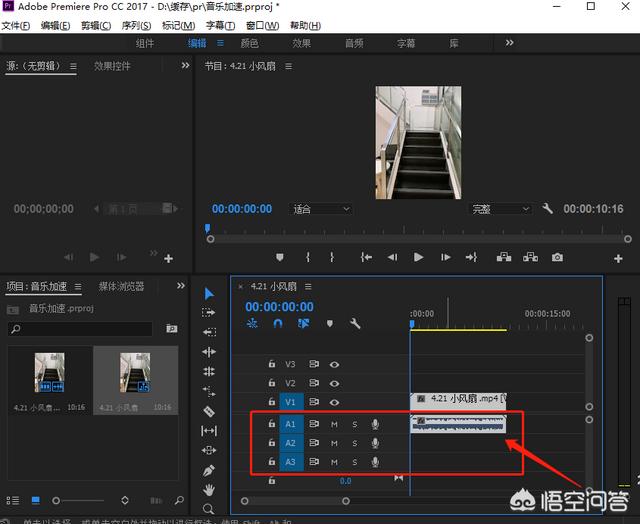
Task: Select the Hand tool
Action: tap(209, 490)
